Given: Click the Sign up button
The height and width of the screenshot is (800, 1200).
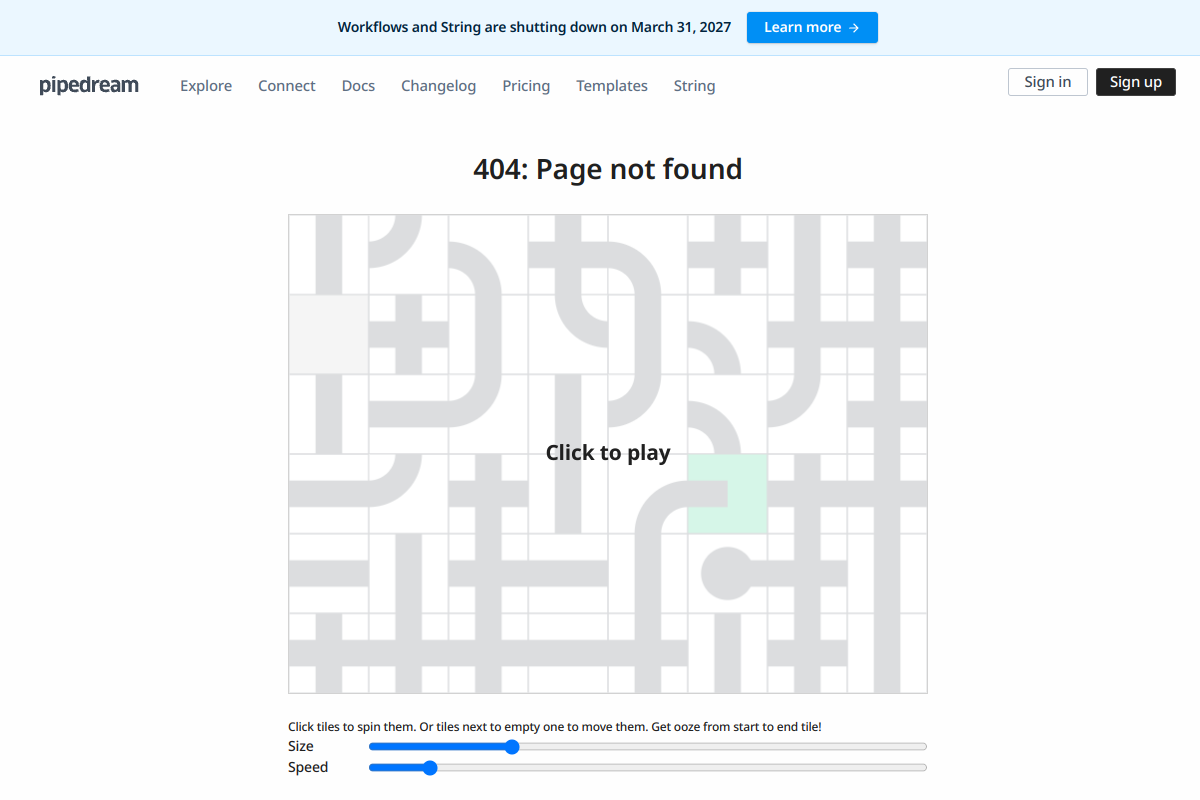Looking at the screenshot, I should (x=1136, y=82).
